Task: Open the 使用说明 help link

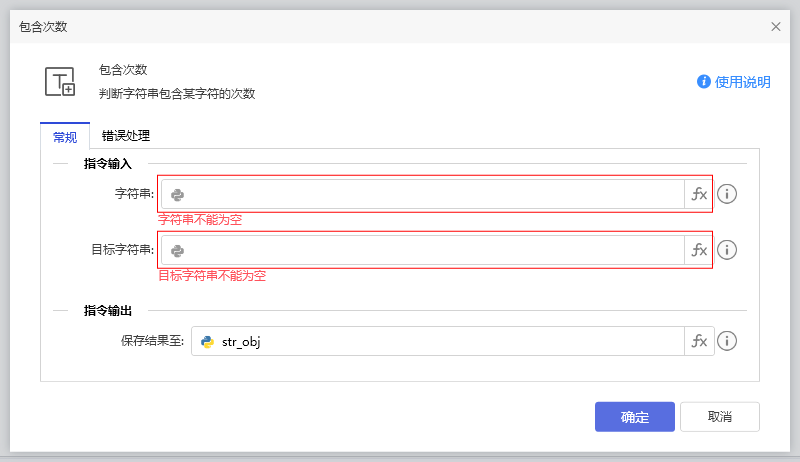Action: (742, 82)
